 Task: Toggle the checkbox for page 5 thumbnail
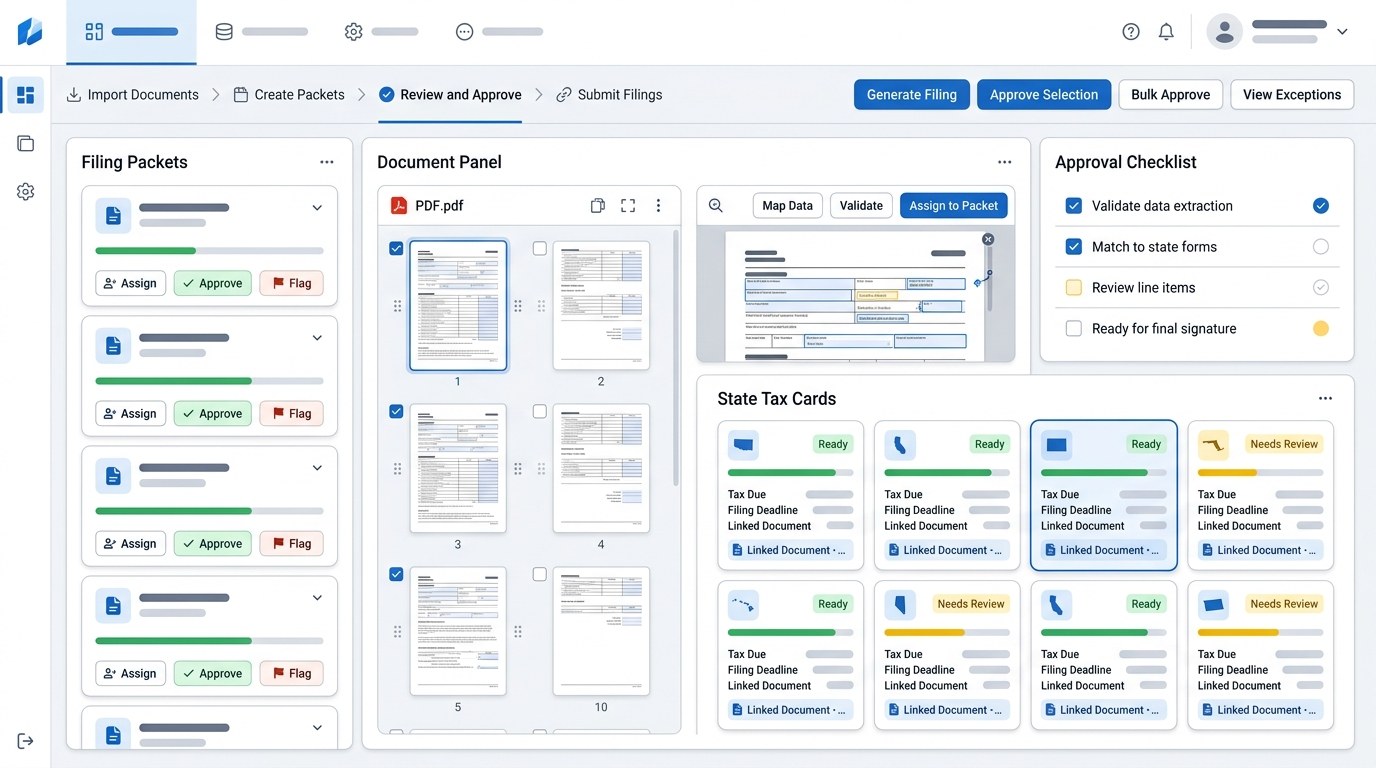click(396, 574)
